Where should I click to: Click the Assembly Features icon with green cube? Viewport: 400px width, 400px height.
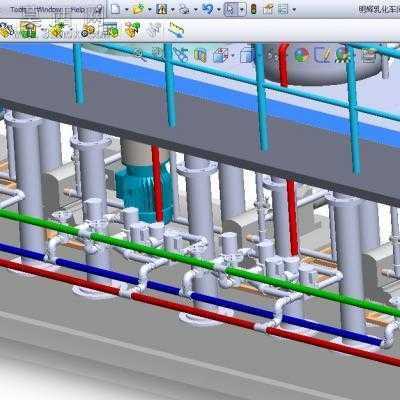(x=111, y=30)
